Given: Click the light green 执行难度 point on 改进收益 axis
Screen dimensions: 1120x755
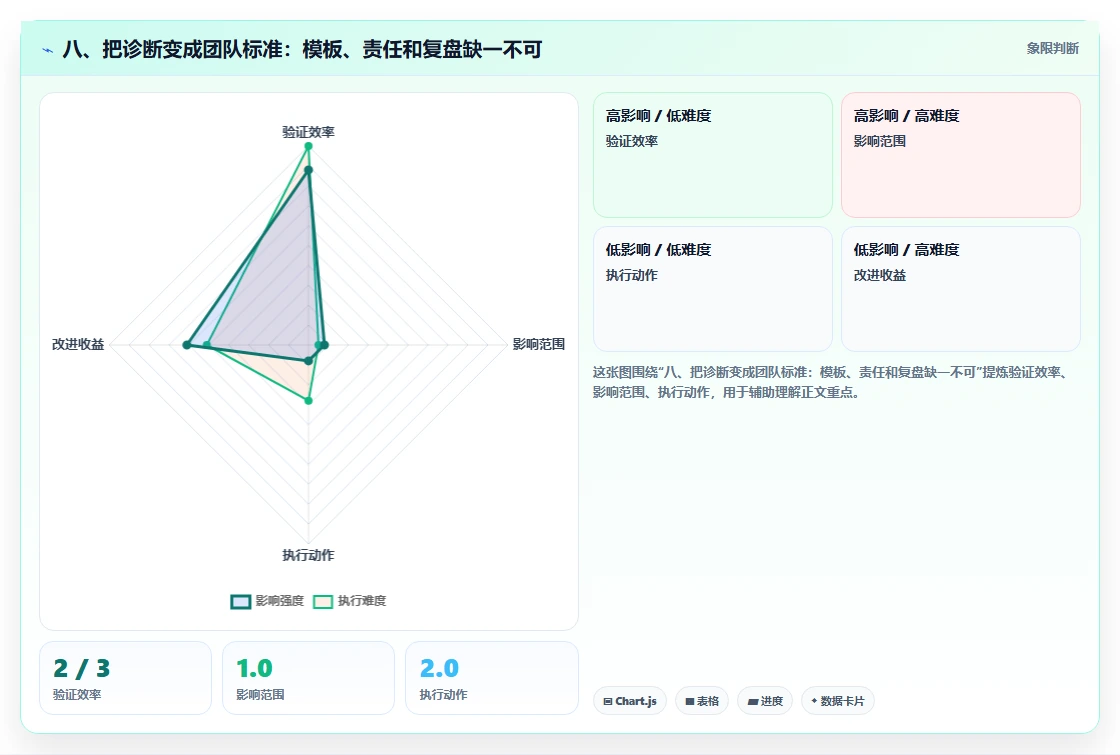Looking at the screenshot, I should click(207, 345).
